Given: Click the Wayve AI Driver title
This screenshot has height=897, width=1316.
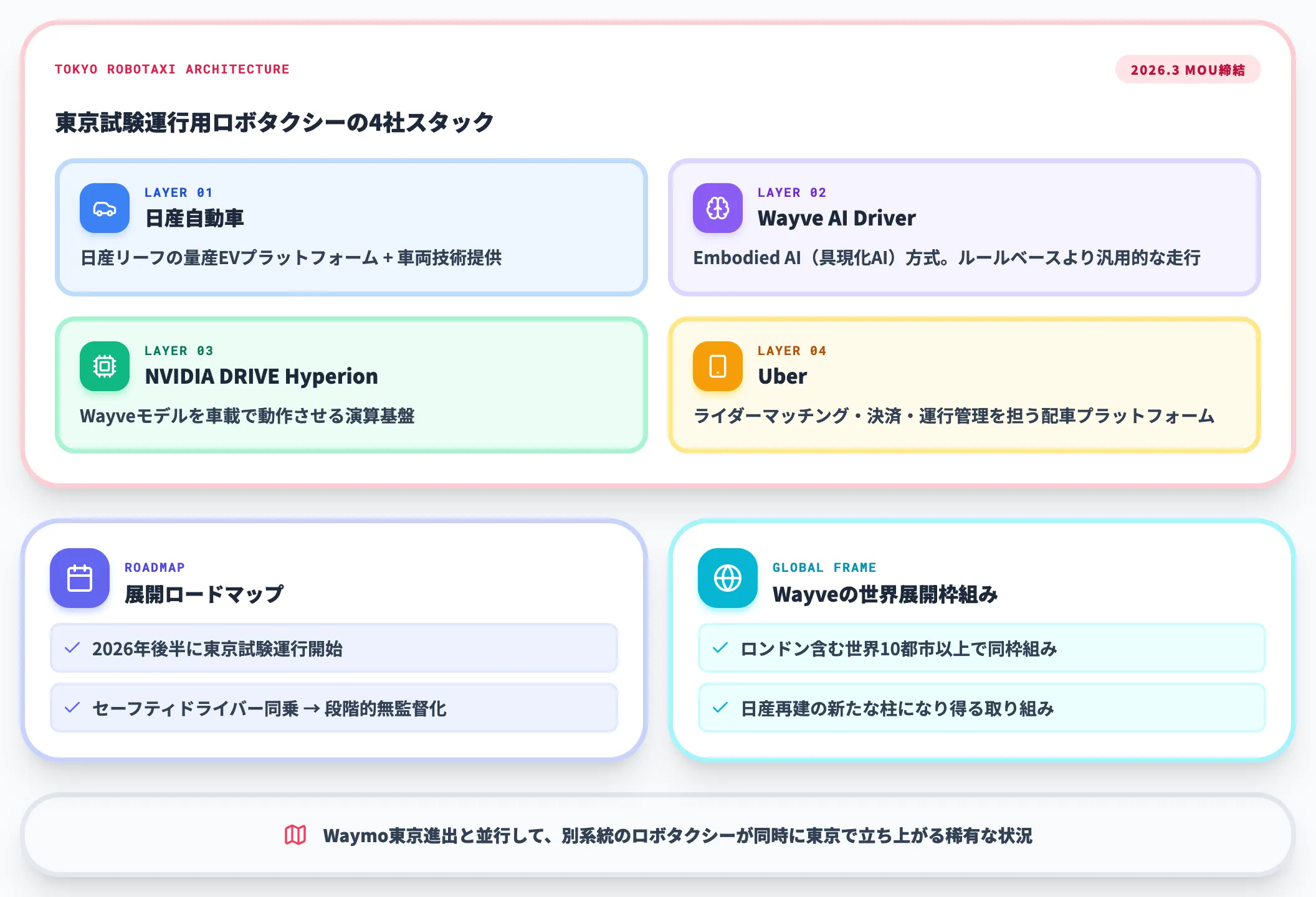Looking at the screenshot, I should 837,218.
